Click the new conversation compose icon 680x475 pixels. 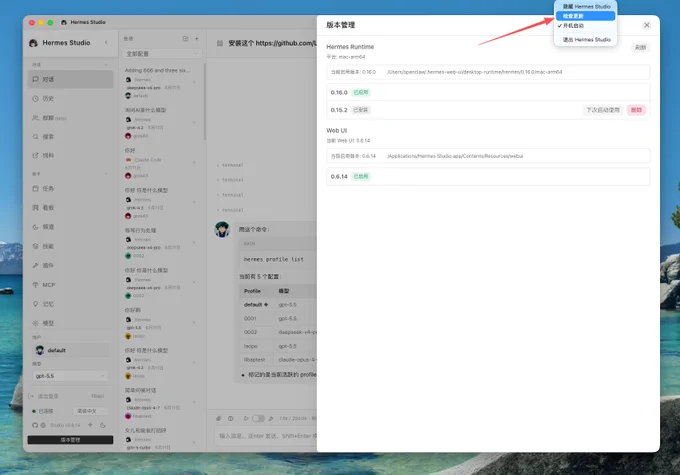pos(186,39)
